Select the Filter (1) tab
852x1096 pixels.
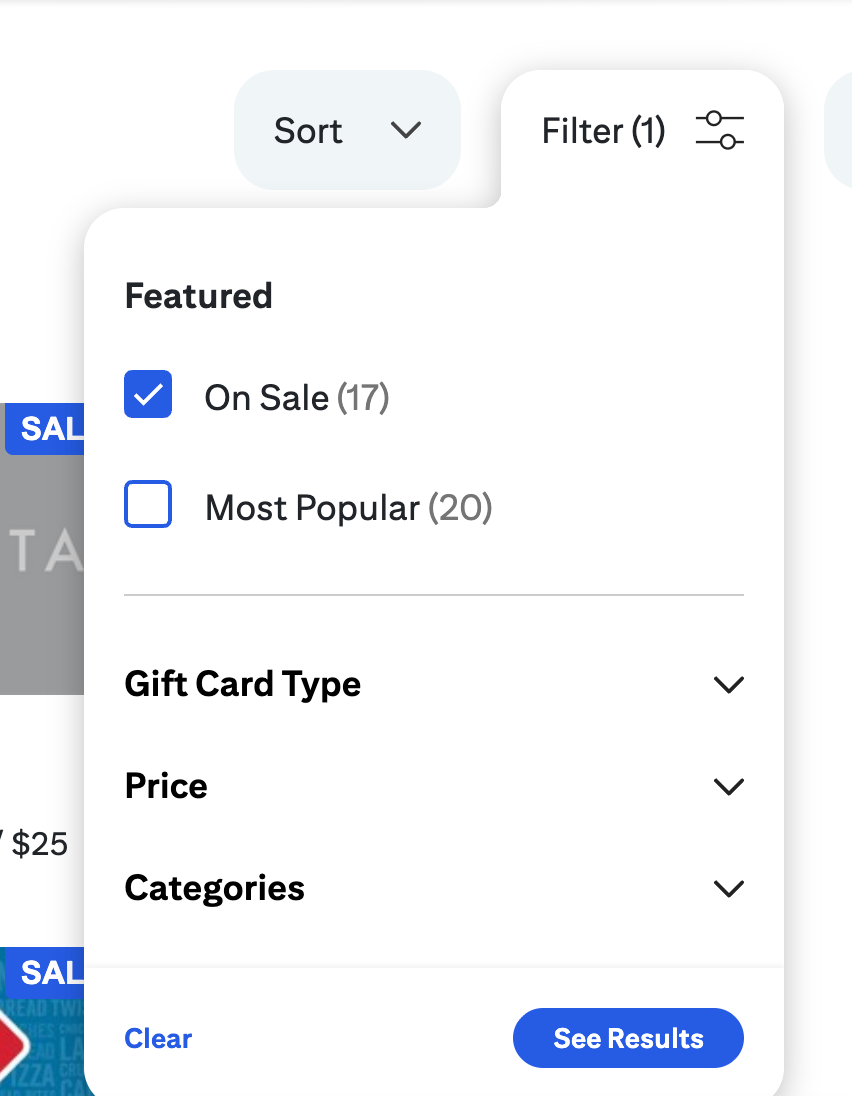tap(603, 130)
